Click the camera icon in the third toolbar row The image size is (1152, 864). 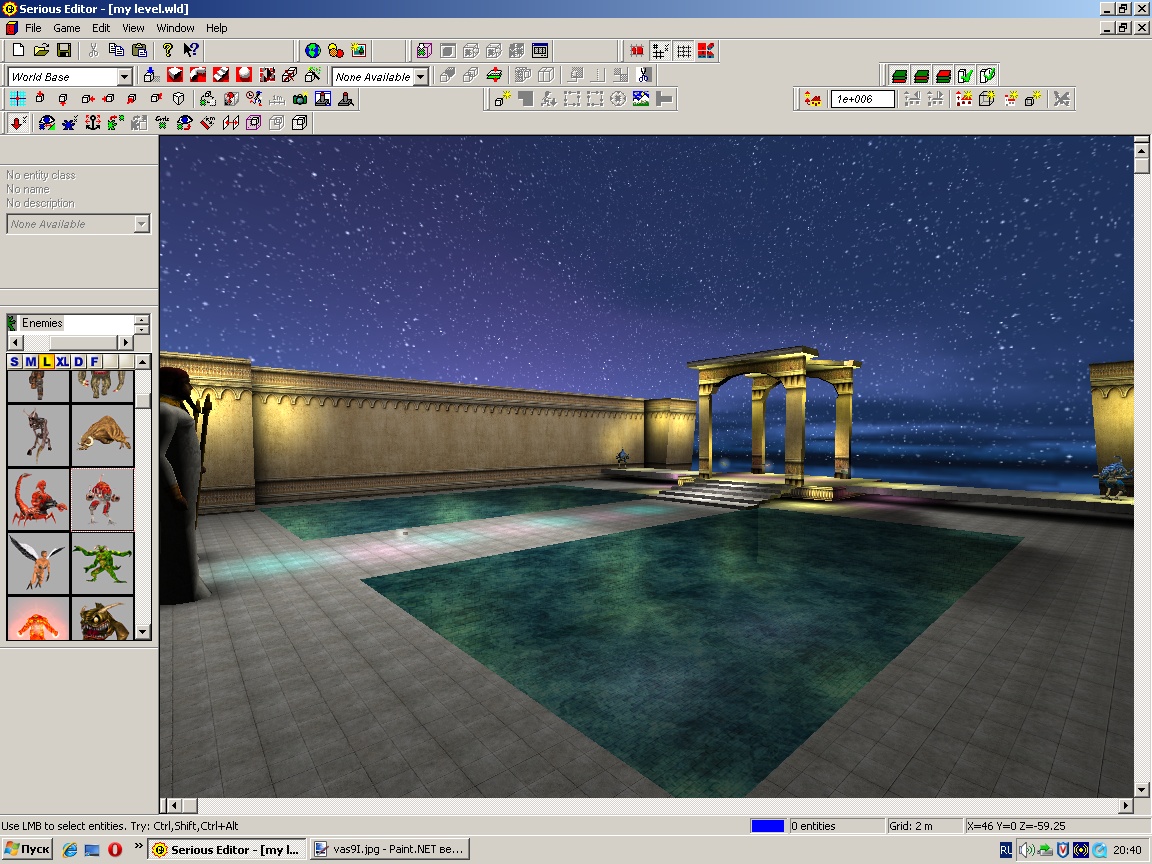click(x=300, y=99)
